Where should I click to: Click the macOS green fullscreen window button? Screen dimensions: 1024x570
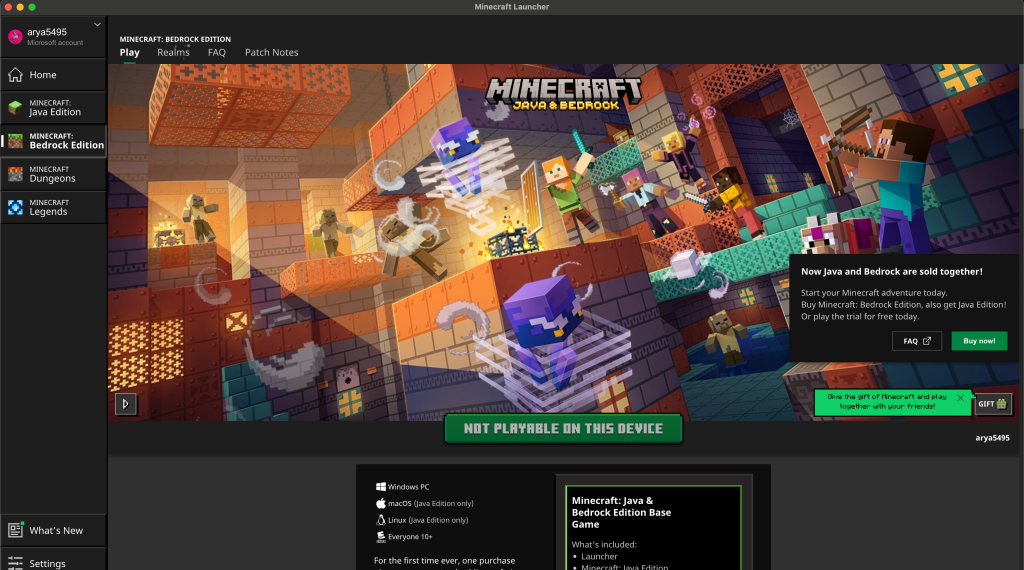pos(32,7)
